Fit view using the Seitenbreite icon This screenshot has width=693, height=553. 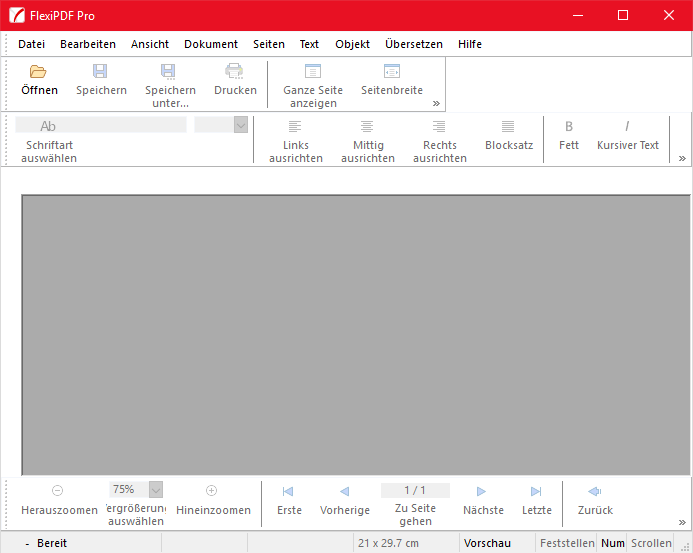coord(392,72)
